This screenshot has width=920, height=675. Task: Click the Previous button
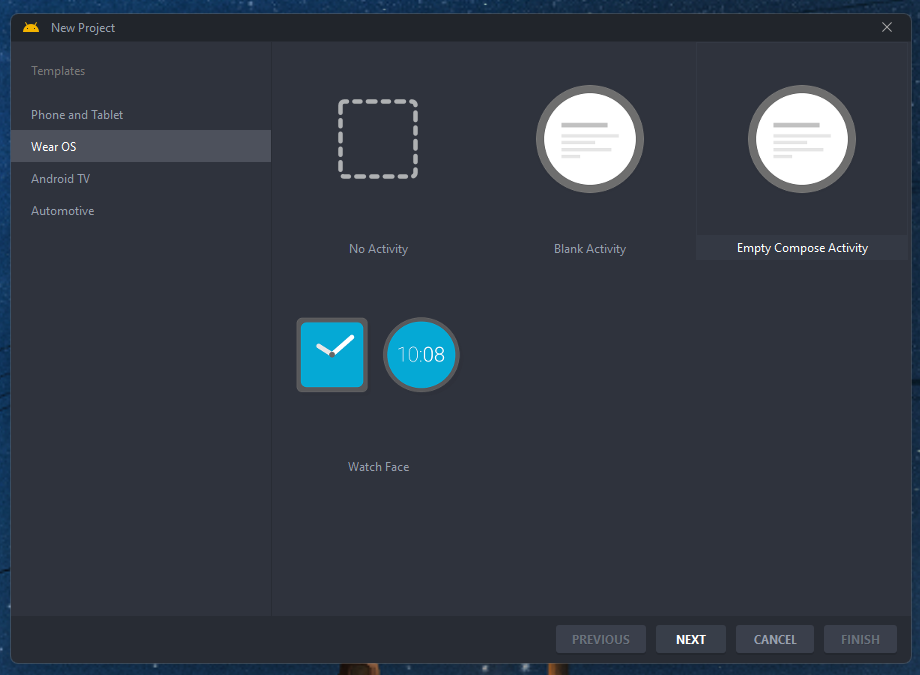[601, 639]
